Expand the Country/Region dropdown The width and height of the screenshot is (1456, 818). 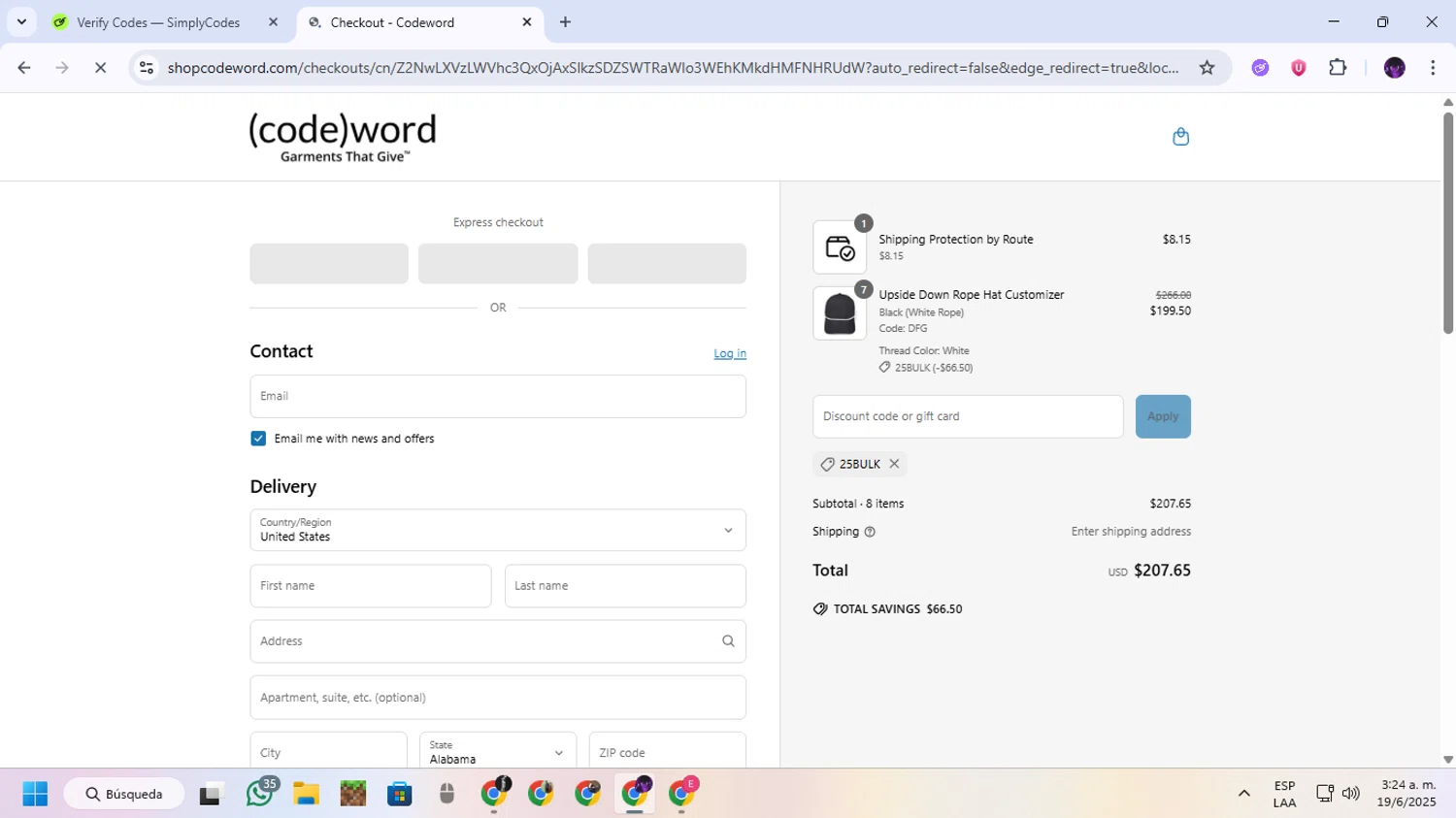tap(498, 530)
